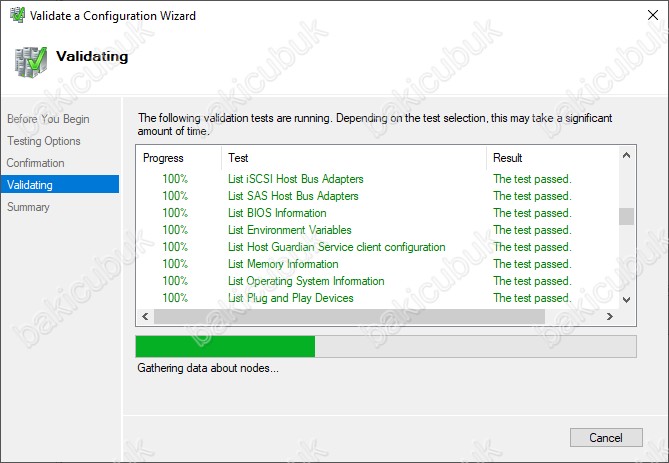This screenshot has width=669, height=463.
Task: Select the List Environment Variables row
Action: point(377,230)
